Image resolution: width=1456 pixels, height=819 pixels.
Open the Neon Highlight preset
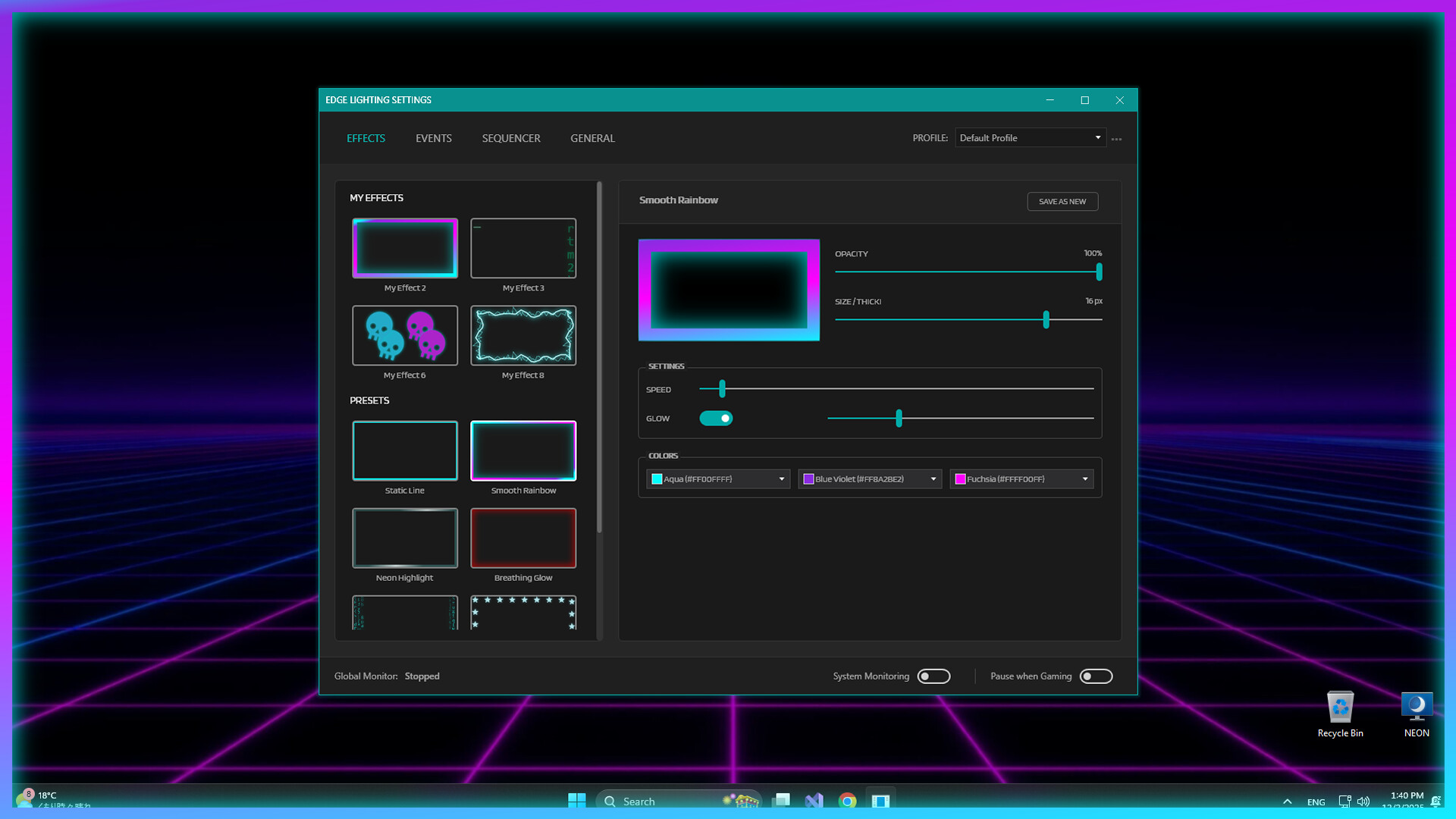tap(404, 538)
